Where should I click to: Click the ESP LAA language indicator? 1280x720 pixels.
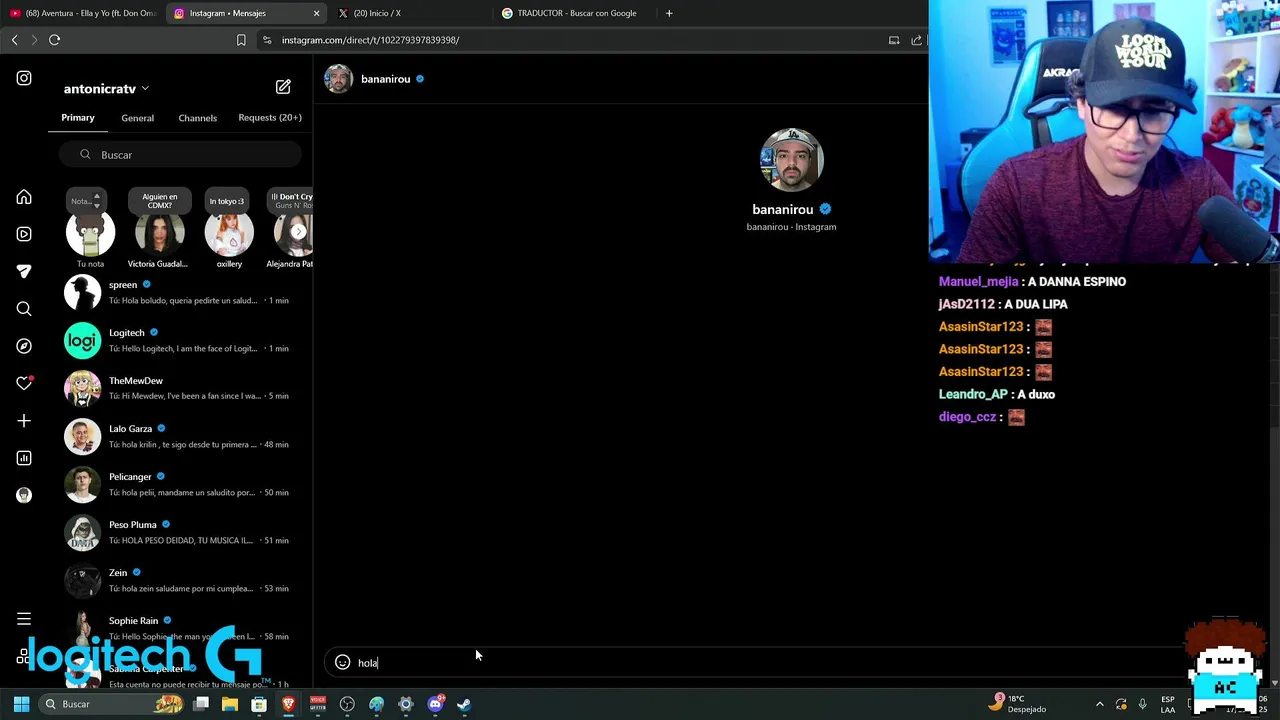point(1168,704)
